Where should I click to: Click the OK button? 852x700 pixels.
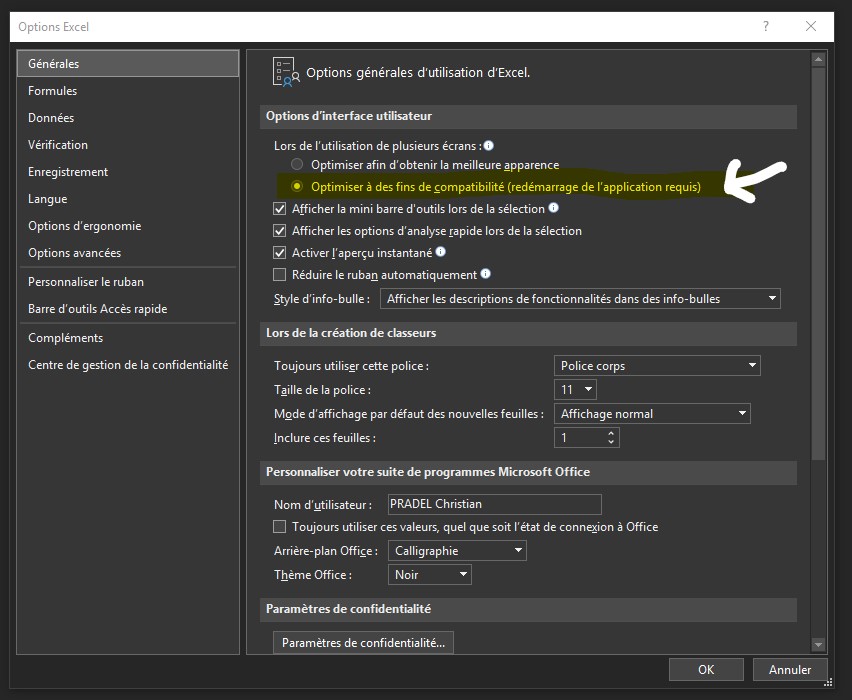click(706, 670)
